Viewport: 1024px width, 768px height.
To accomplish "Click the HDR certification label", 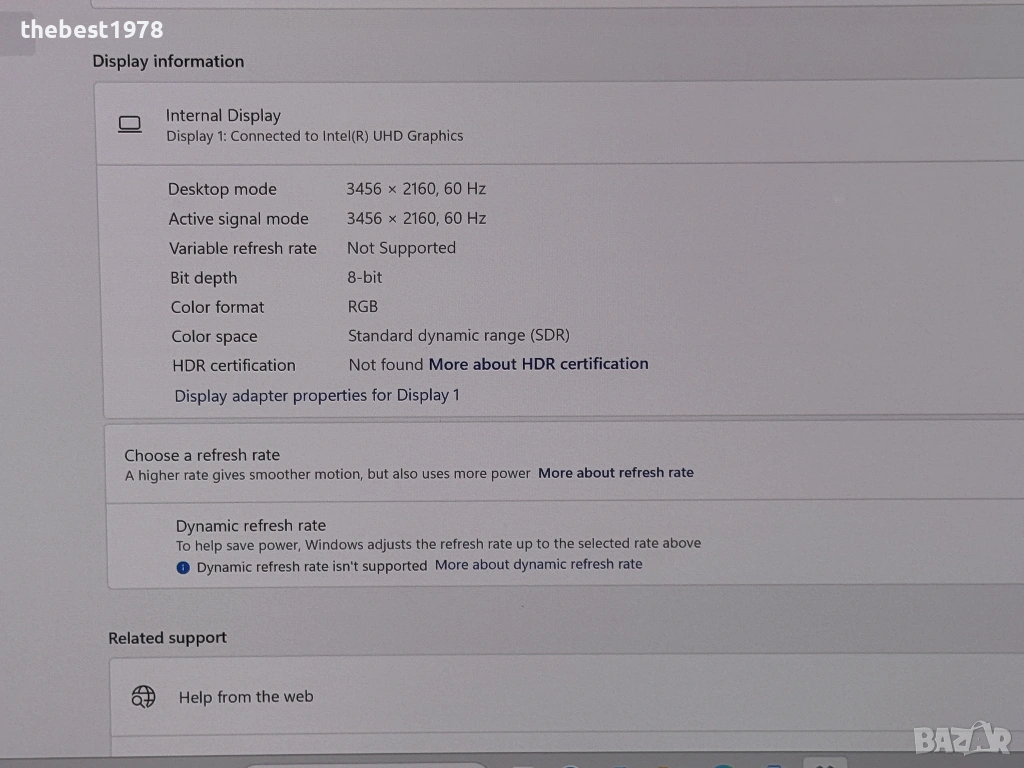I will point(234,365).
